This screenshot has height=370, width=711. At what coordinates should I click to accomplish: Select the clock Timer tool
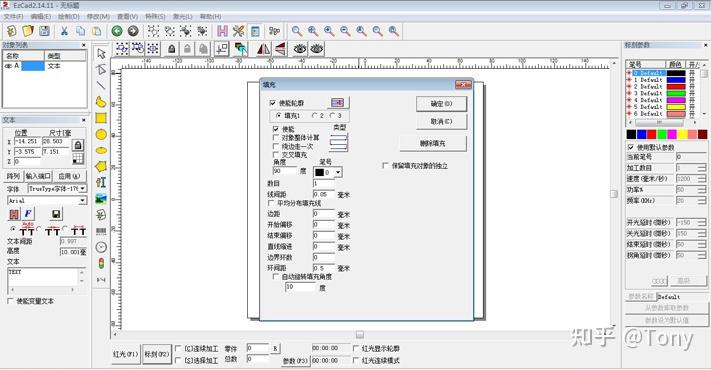tap(101, 247)
